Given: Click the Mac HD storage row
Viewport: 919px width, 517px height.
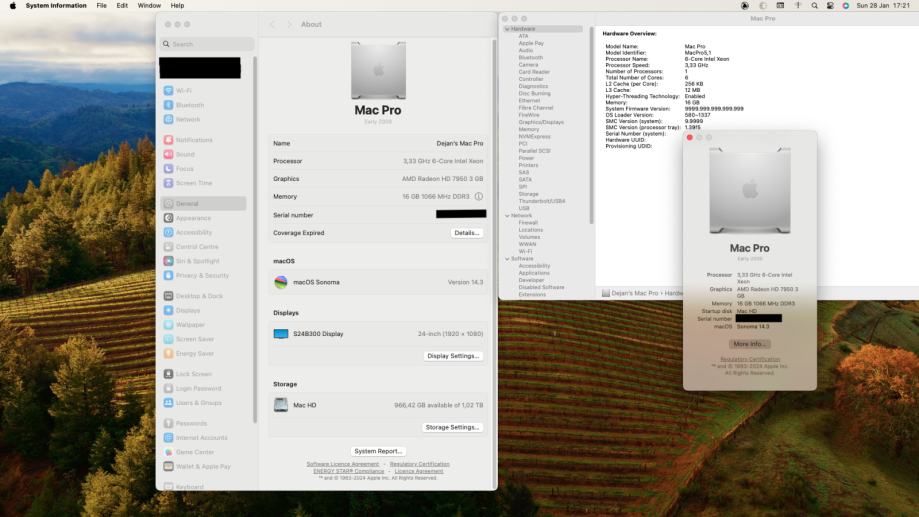Looking at the screenshot, I should (378, 405).
